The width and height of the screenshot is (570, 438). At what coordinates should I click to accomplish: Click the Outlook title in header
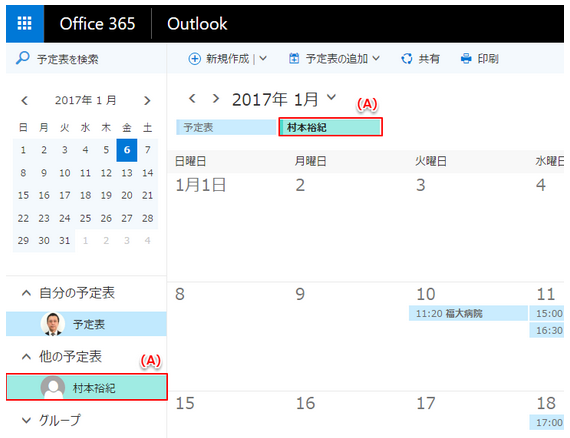197,24
